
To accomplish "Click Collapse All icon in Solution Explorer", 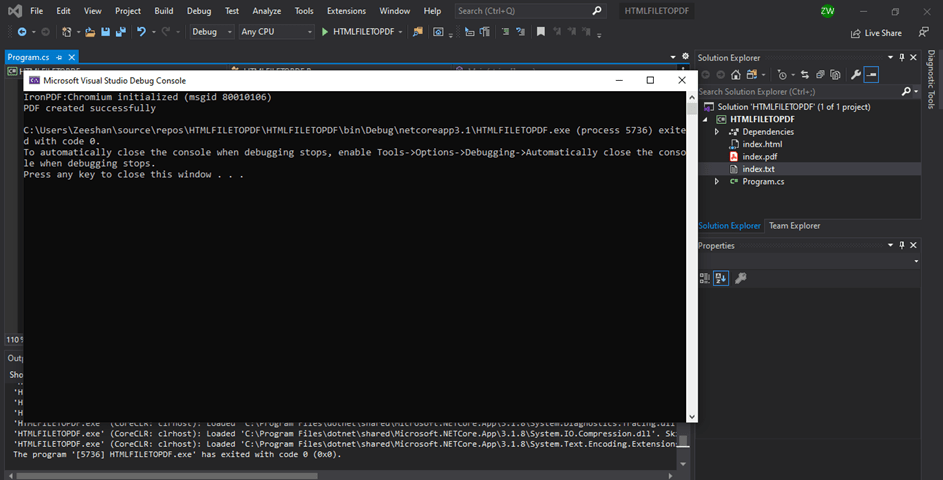I will pos(820,75).
